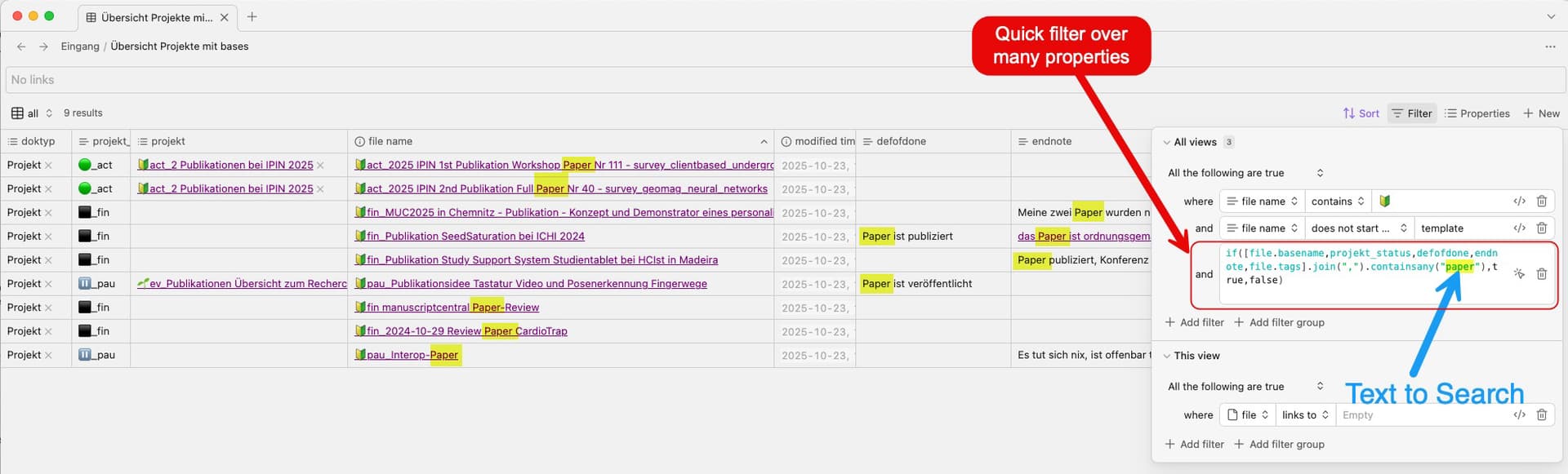Delete the 'file links to' filter

1541,415
